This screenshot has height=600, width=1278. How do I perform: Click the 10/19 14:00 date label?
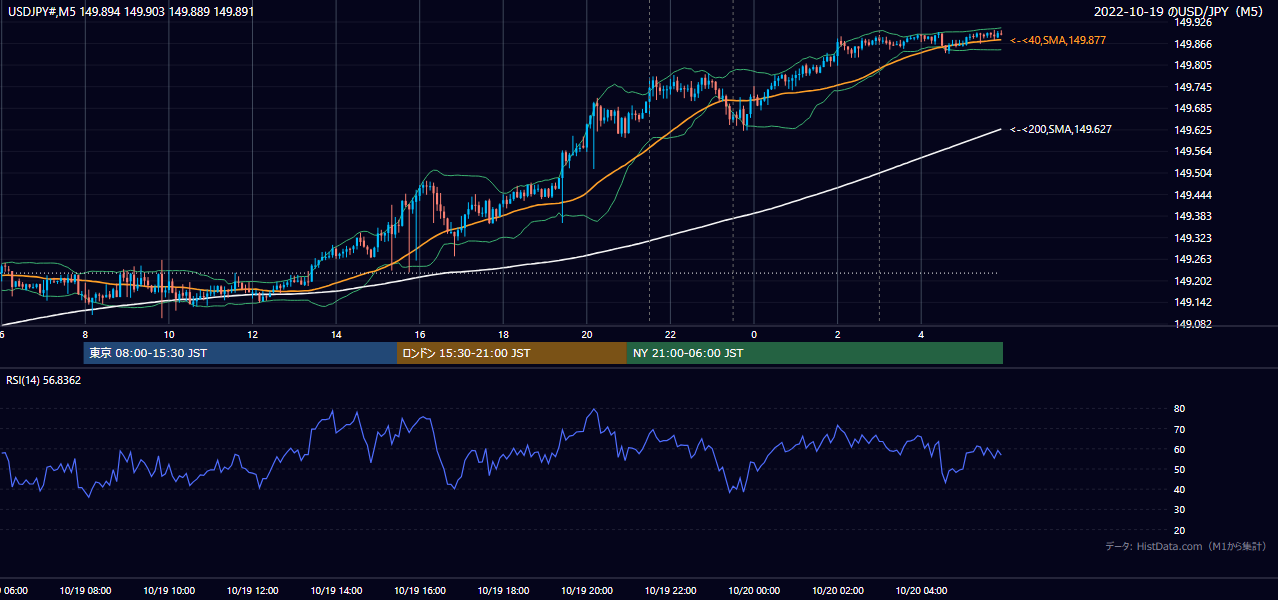336,591
